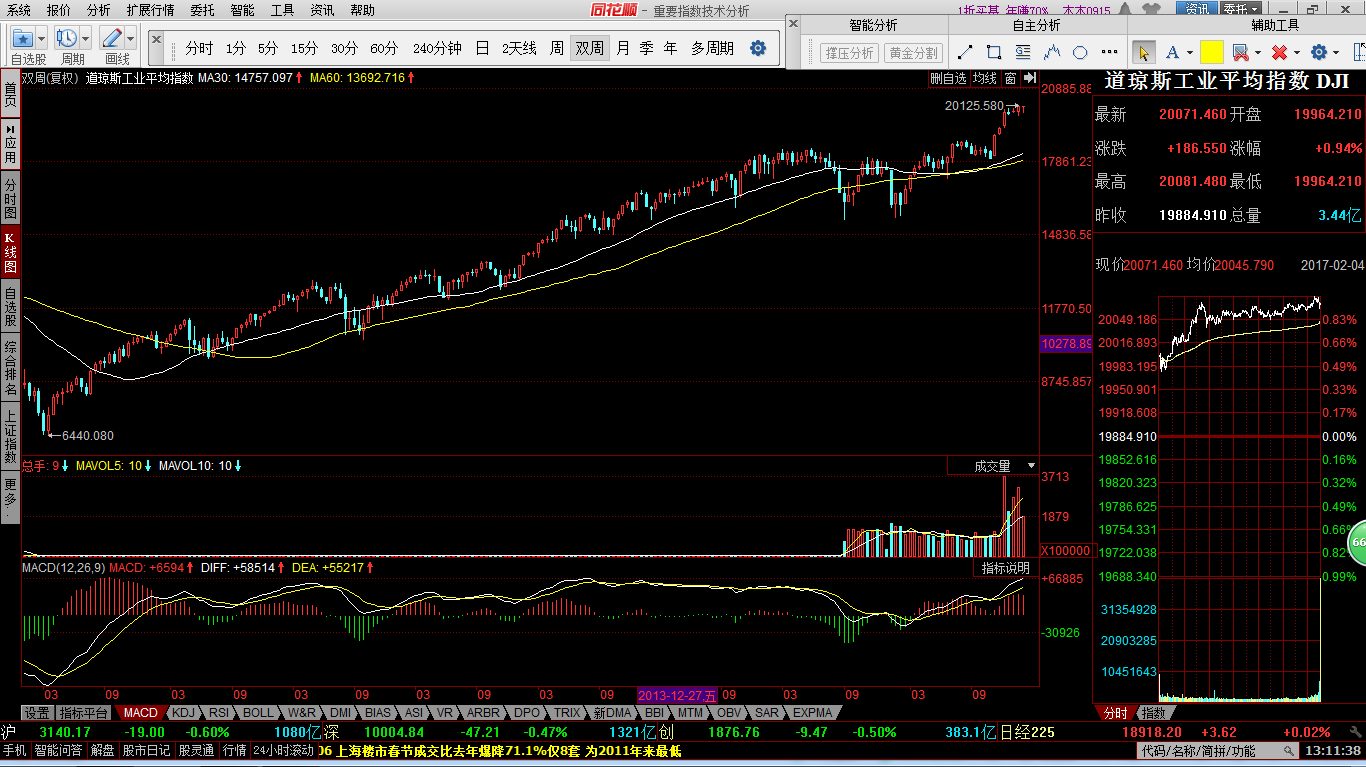Switch to the 指数 tab
The width and height of the screenshot is (1366, 767).
(x=1154, y=713)
